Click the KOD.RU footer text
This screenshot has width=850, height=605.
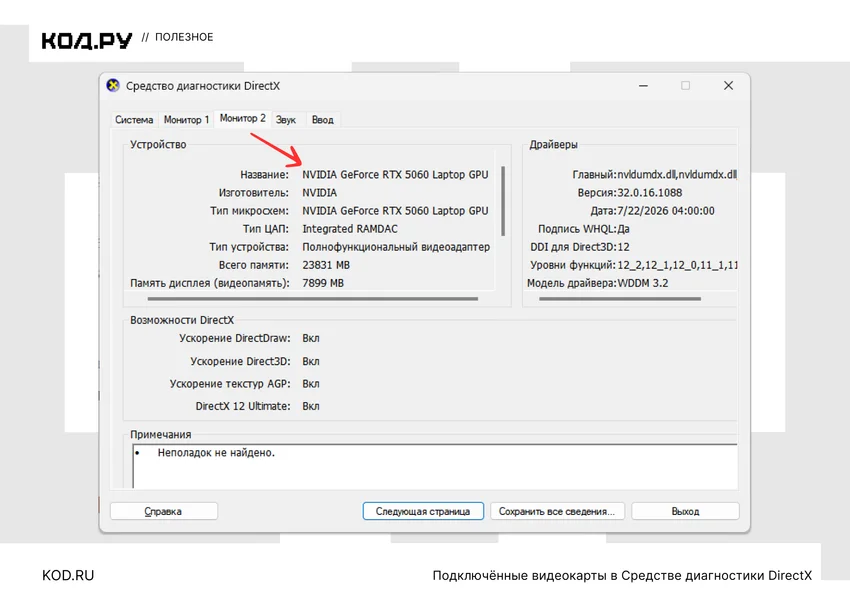(x=68, y=576)
